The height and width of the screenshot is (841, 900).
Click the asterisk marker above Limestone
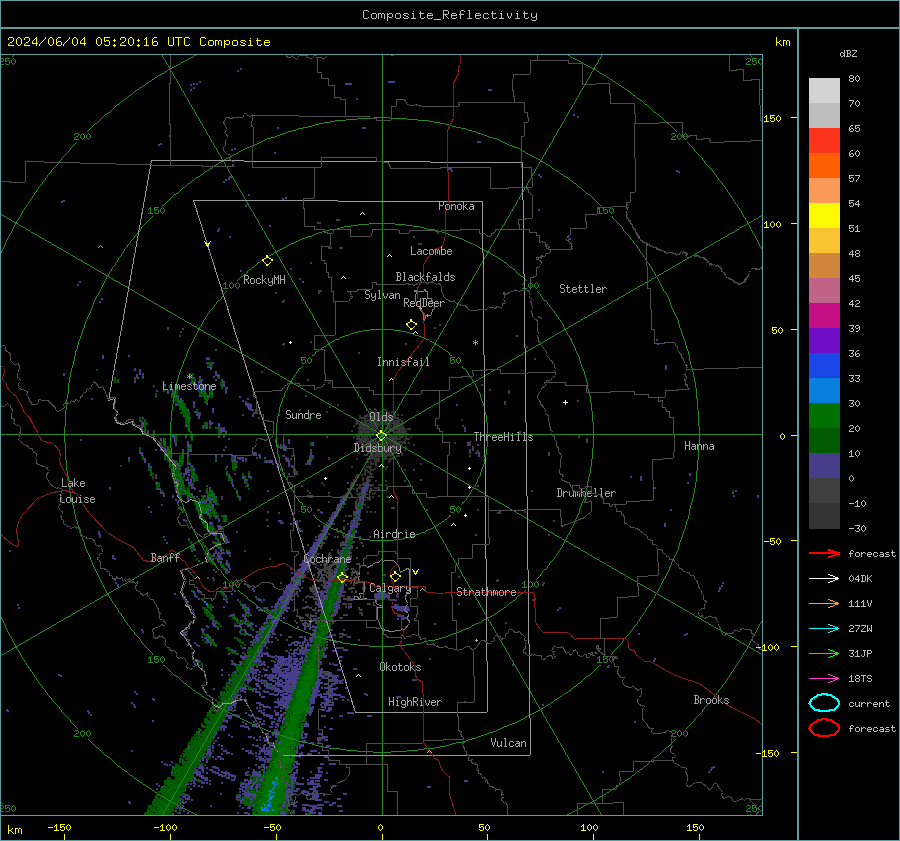coord(190,377)
